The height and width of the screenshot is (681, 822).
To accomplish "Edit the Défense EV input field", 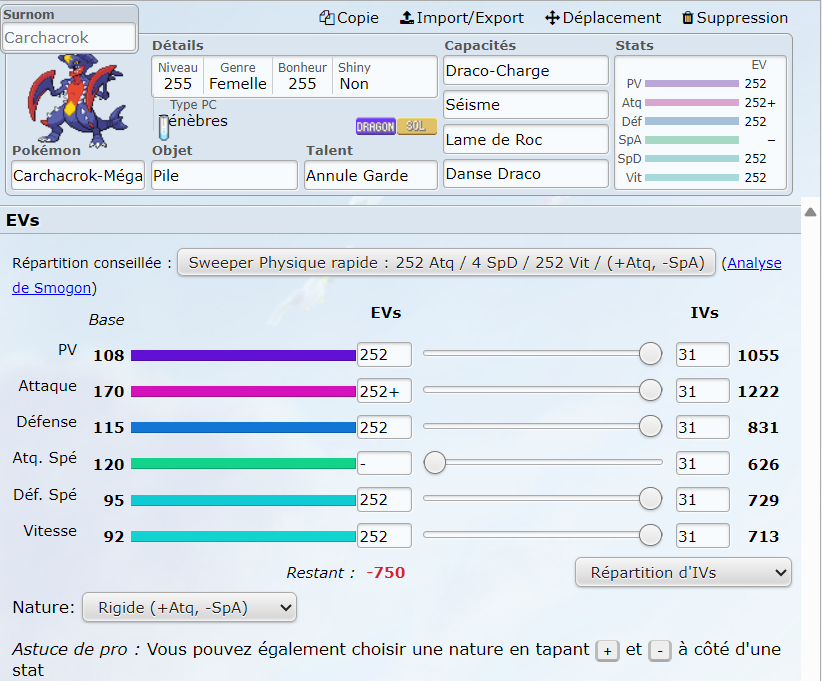I will (x=384, y=427).
